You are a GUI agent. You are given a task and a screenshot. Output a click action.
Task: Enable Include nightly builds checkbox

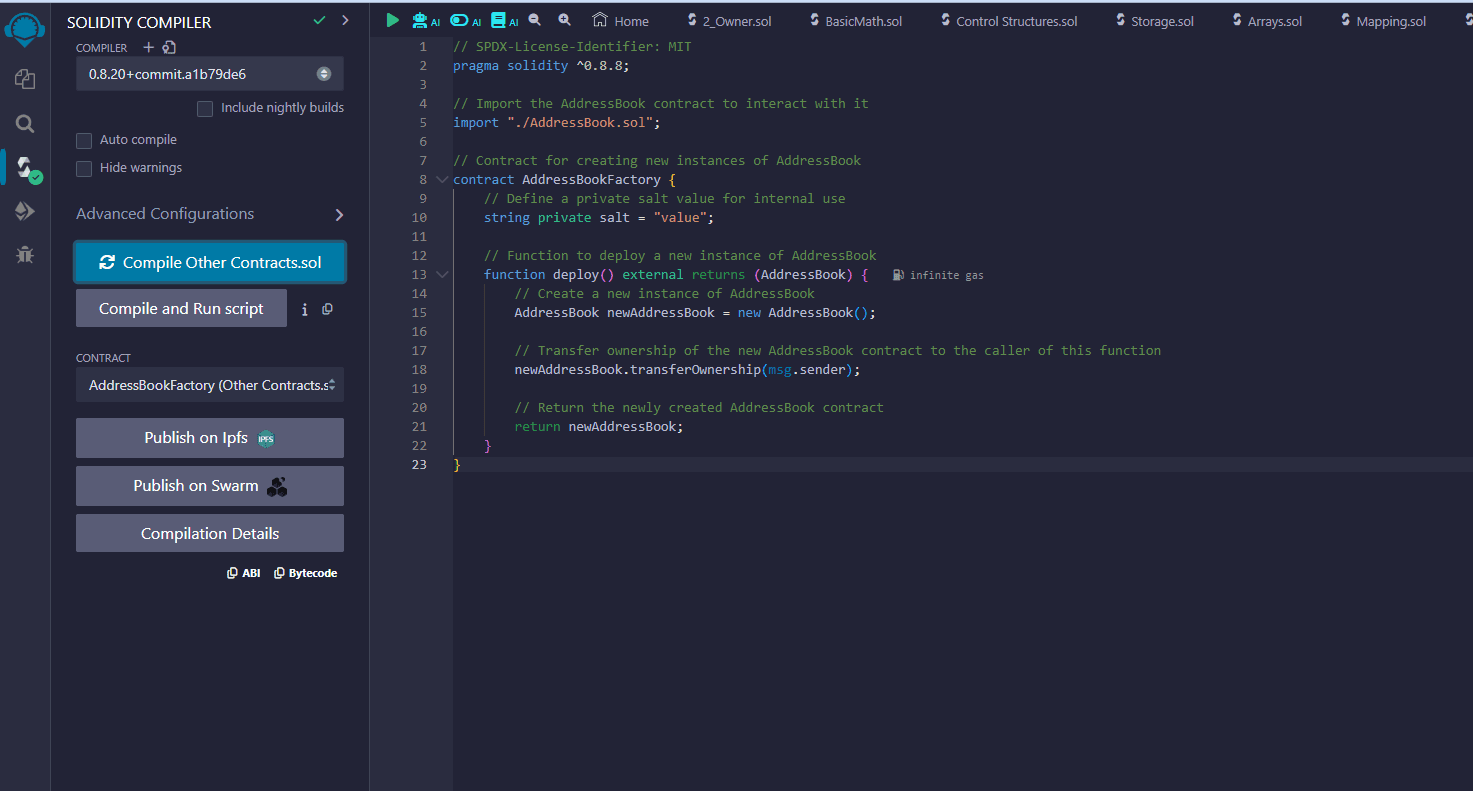coord(205,108)
